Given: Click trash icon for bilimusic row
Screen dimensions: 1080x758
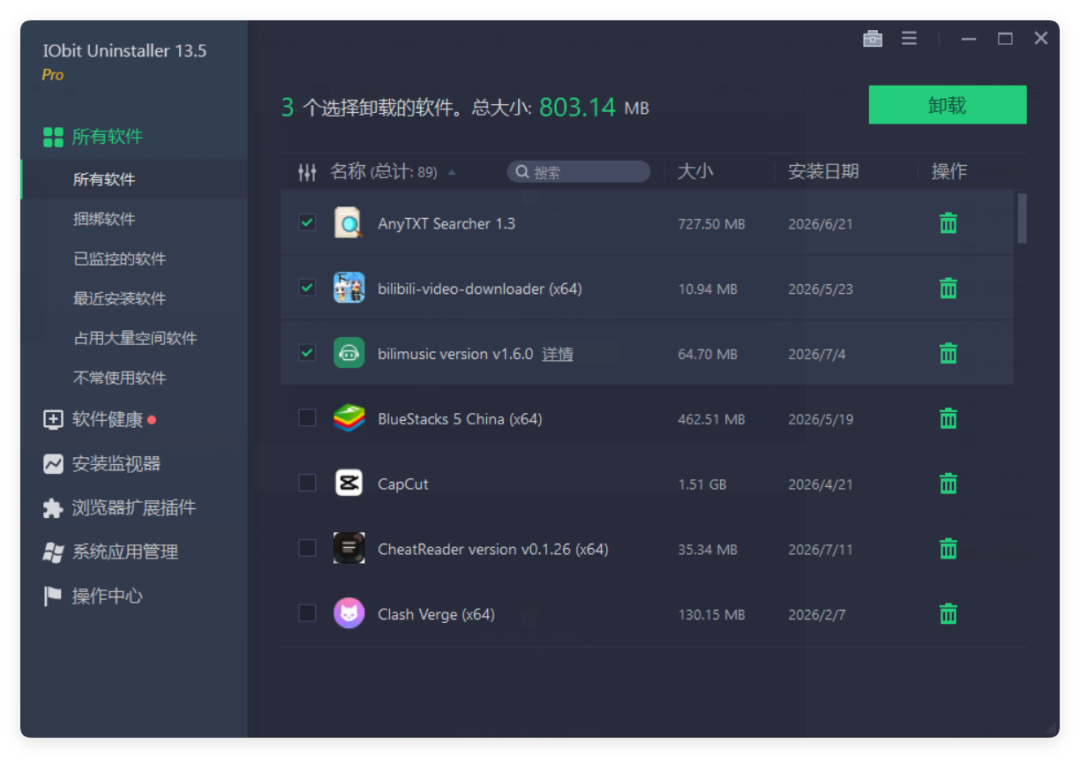Looking at the screenshot, I should [948, 353].
